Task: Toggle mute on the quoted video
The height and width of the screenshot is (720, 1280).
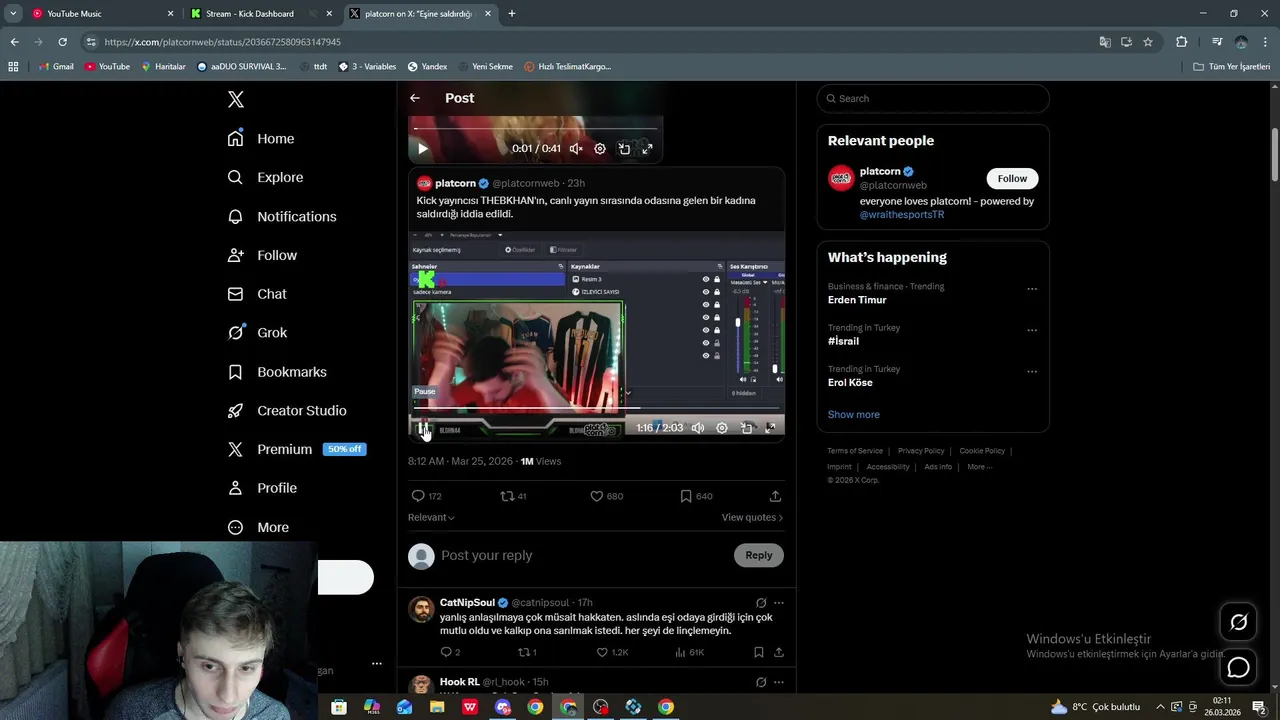Action: 698,428
